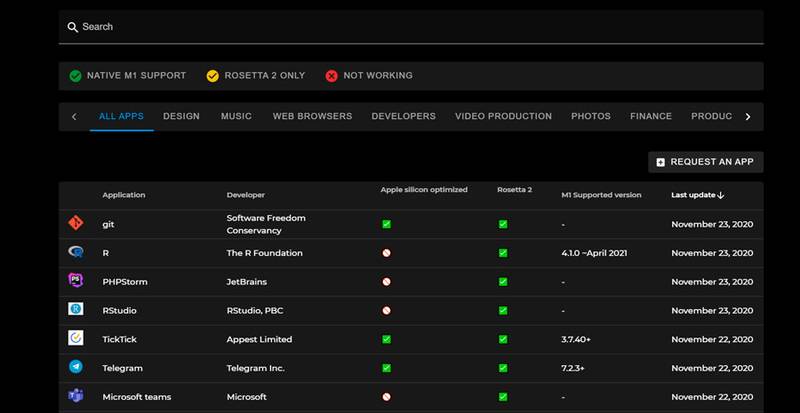The image size is (800, 413).
Task: Open the Developers tab
Action: click(x=404, y=116)
